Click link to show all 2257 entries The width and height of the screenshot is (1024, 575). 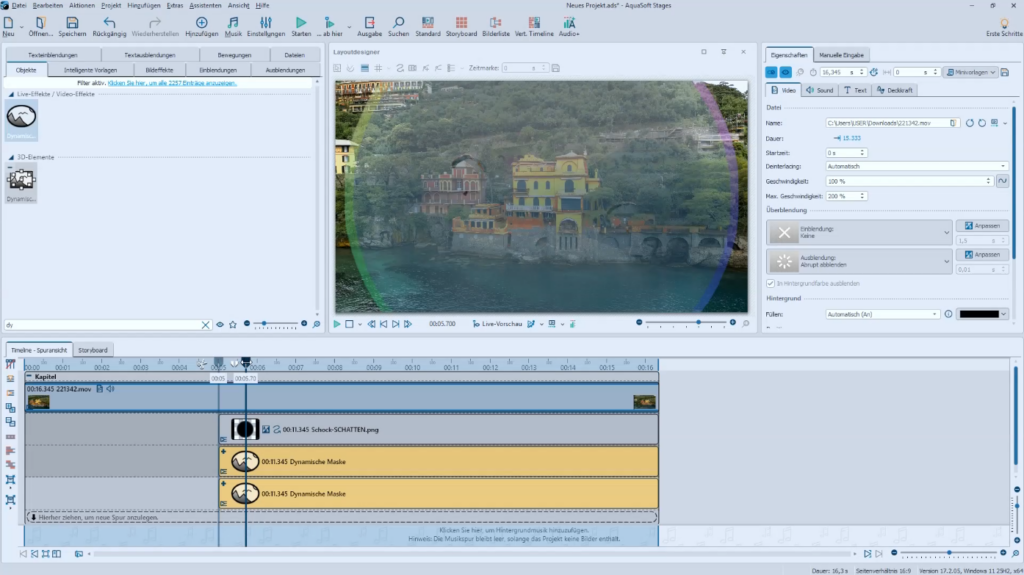point(172,83)
